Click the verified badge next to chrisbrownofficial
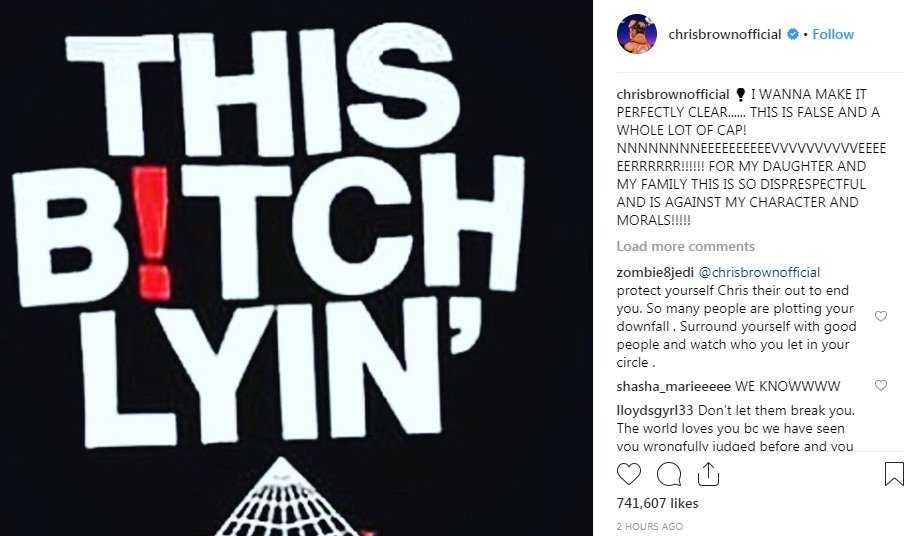This screenshot has height=536, width=907. [x=792, y=34]
